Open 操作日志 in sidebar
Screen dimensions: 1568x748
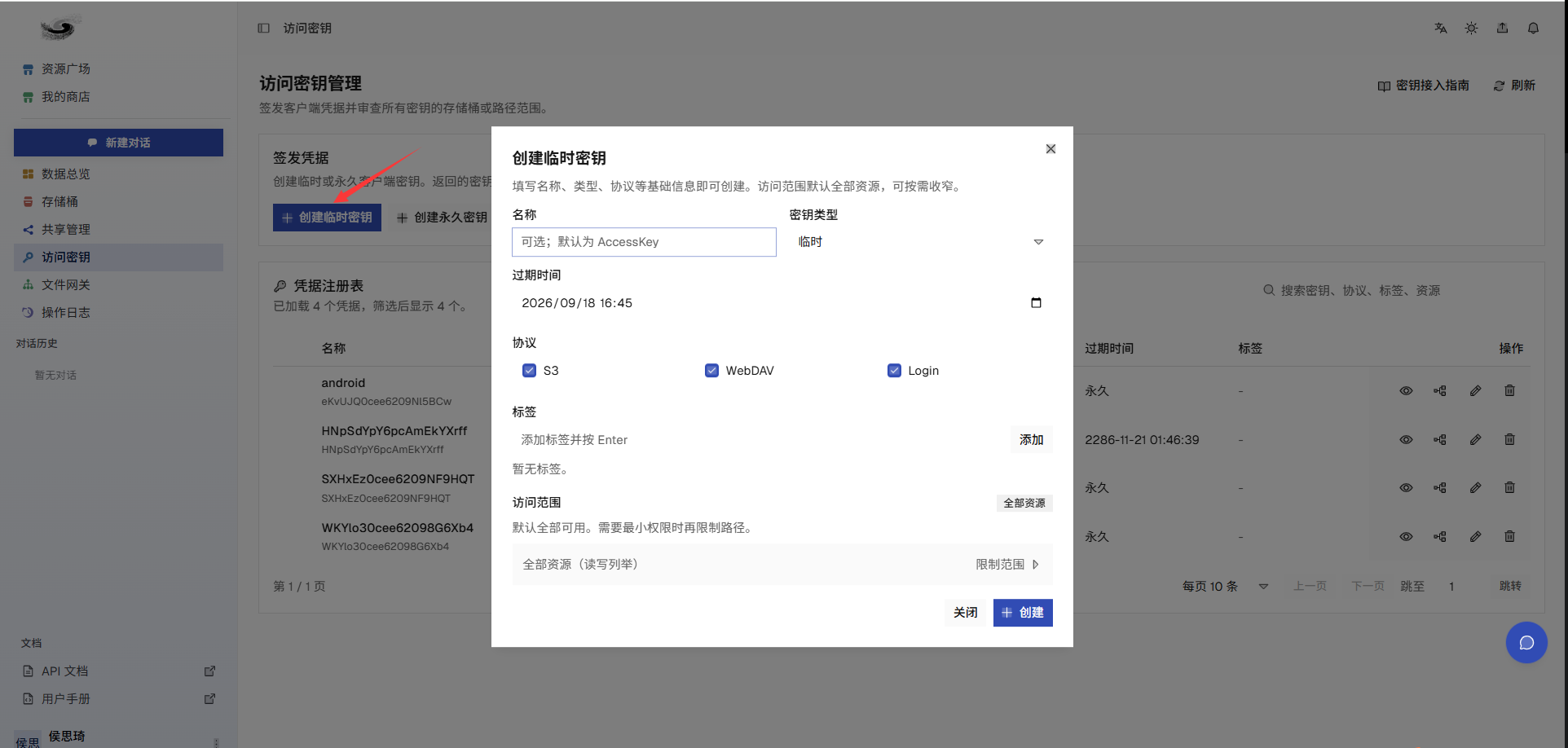118,312
